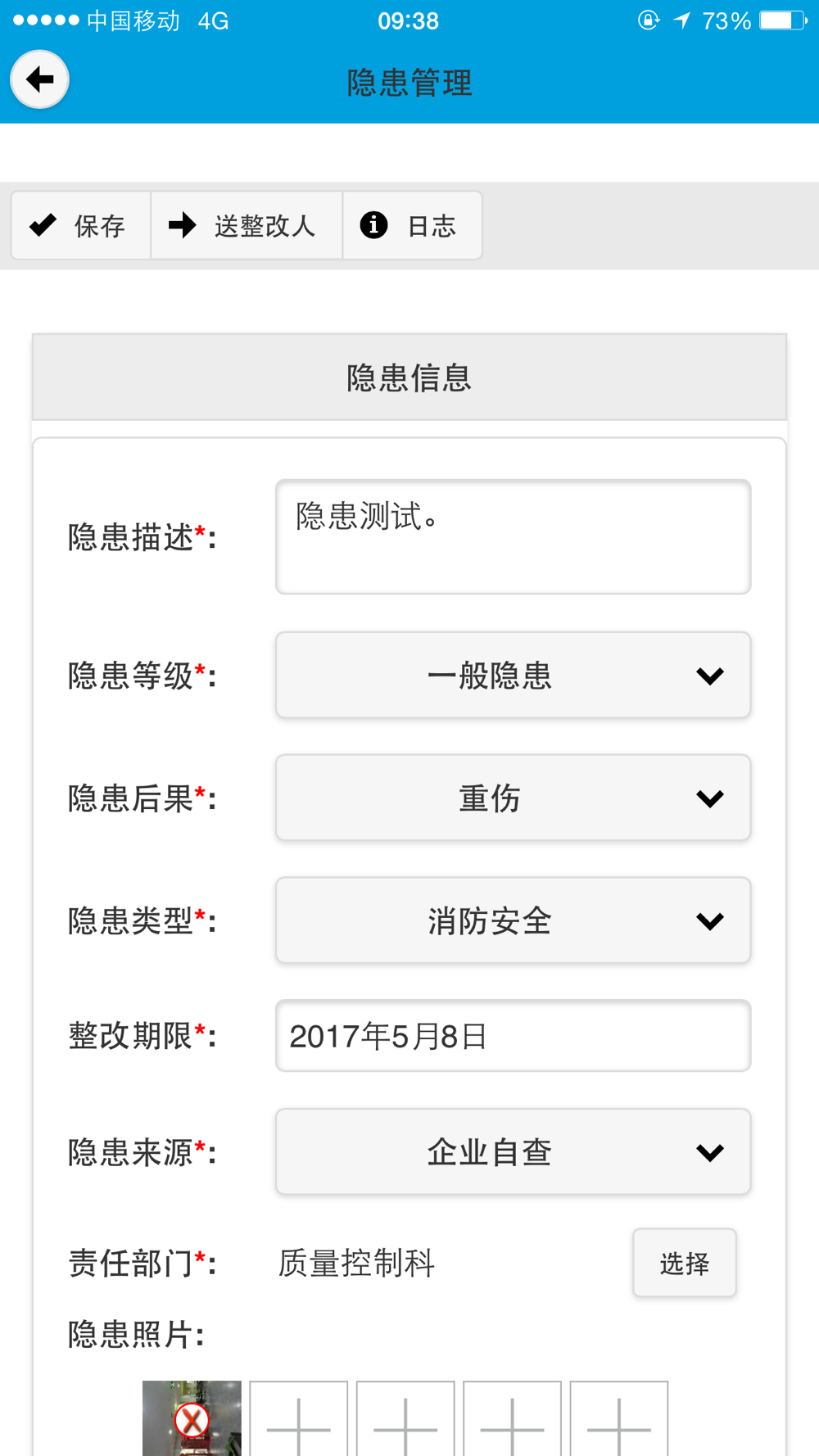Screen dimensions: 819x1456
Task: Open the 隐患类型 dropdown showing 消防安全
Action: [x=514, y=920]
